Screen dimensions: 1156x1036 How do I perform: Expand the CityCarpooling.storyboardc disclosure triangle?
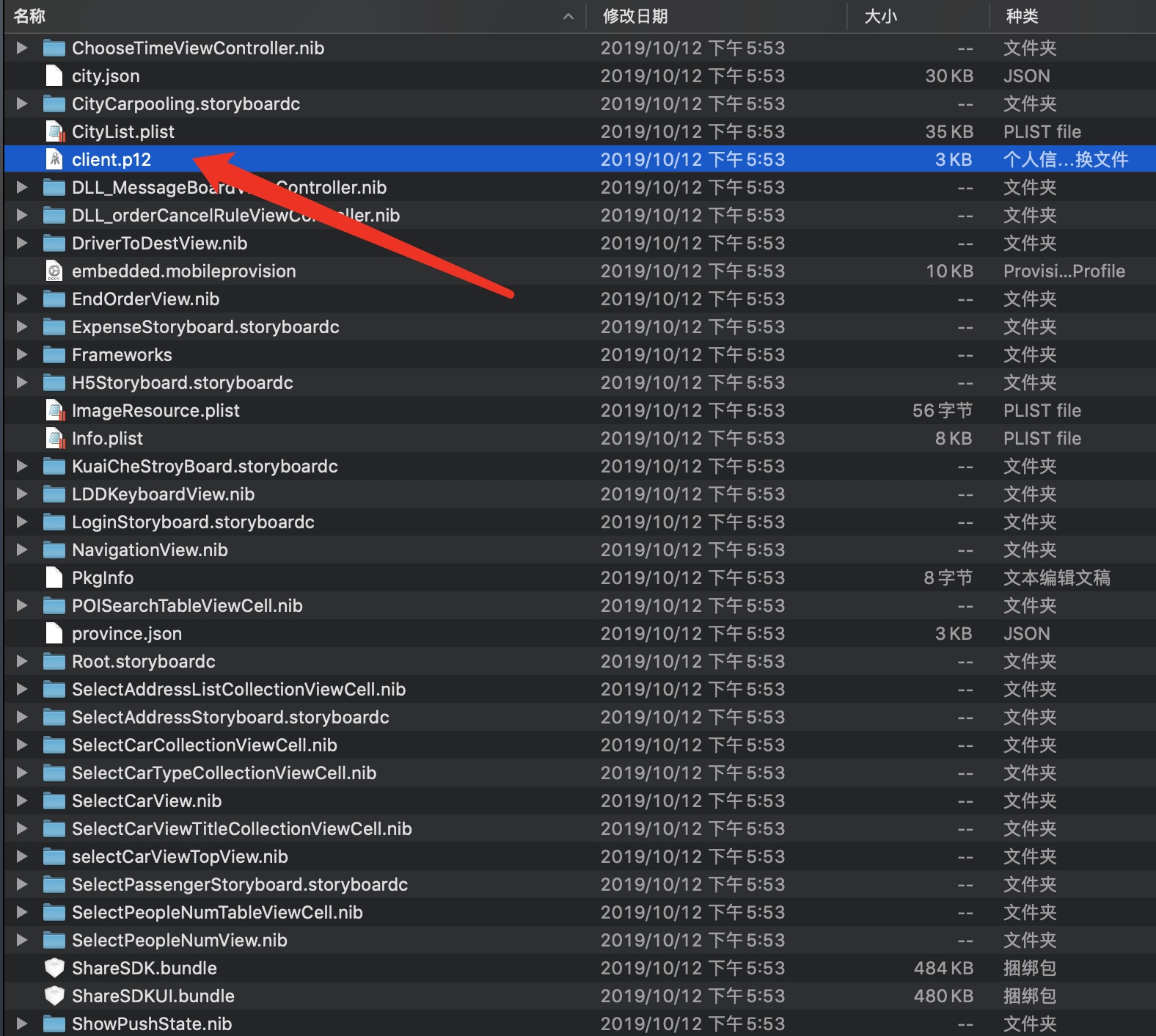pyautogui.click(x=22, y=103)
